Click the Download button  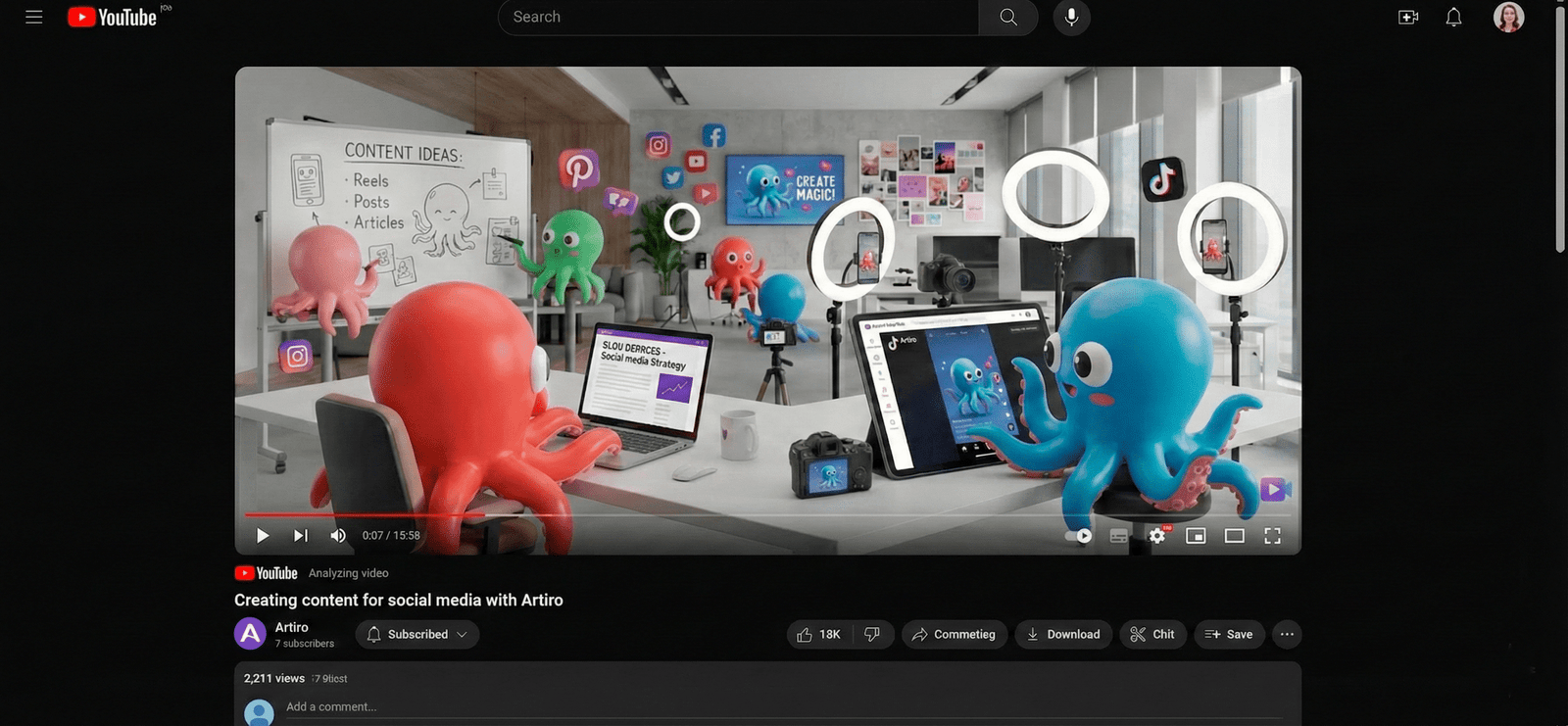point(1063,635)
